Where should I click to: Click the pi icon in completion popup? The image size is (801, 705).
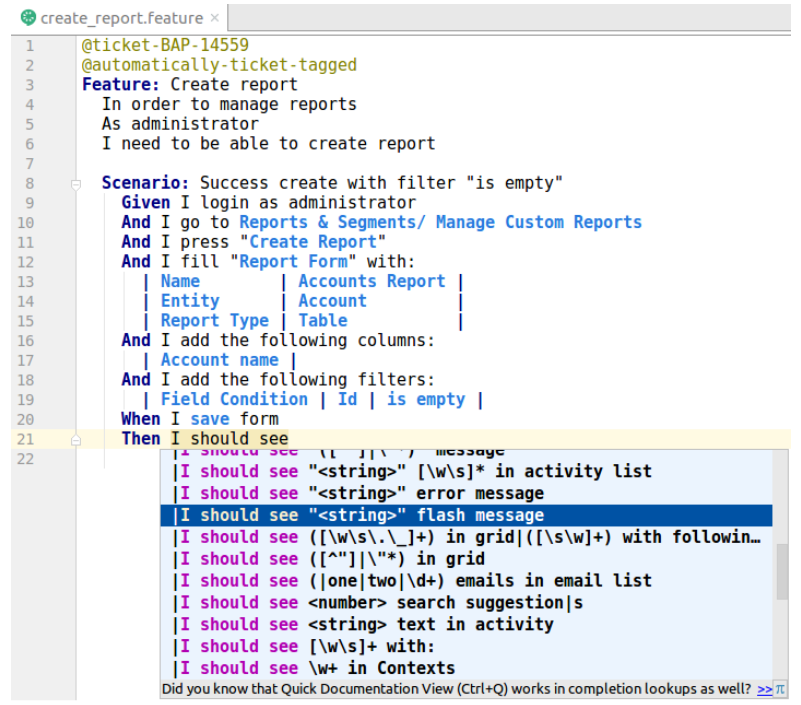tap(780, 689)
